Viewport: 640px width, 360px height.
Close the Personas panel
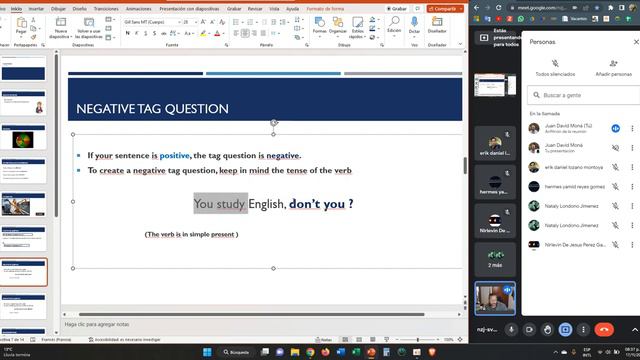click(636, 42)
